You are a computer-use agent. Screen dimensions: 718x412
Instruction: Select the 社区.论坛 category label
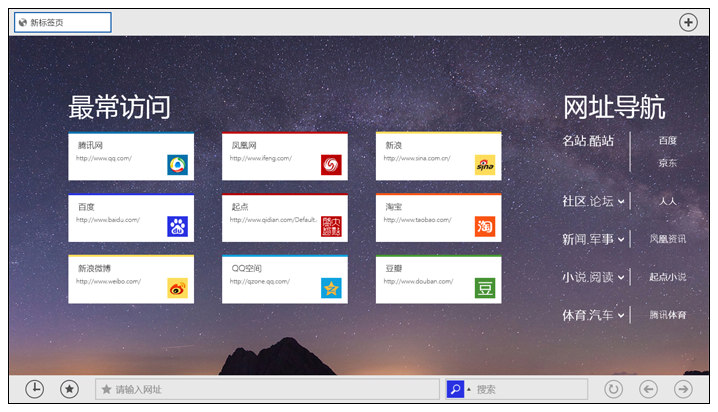[588, 201]
